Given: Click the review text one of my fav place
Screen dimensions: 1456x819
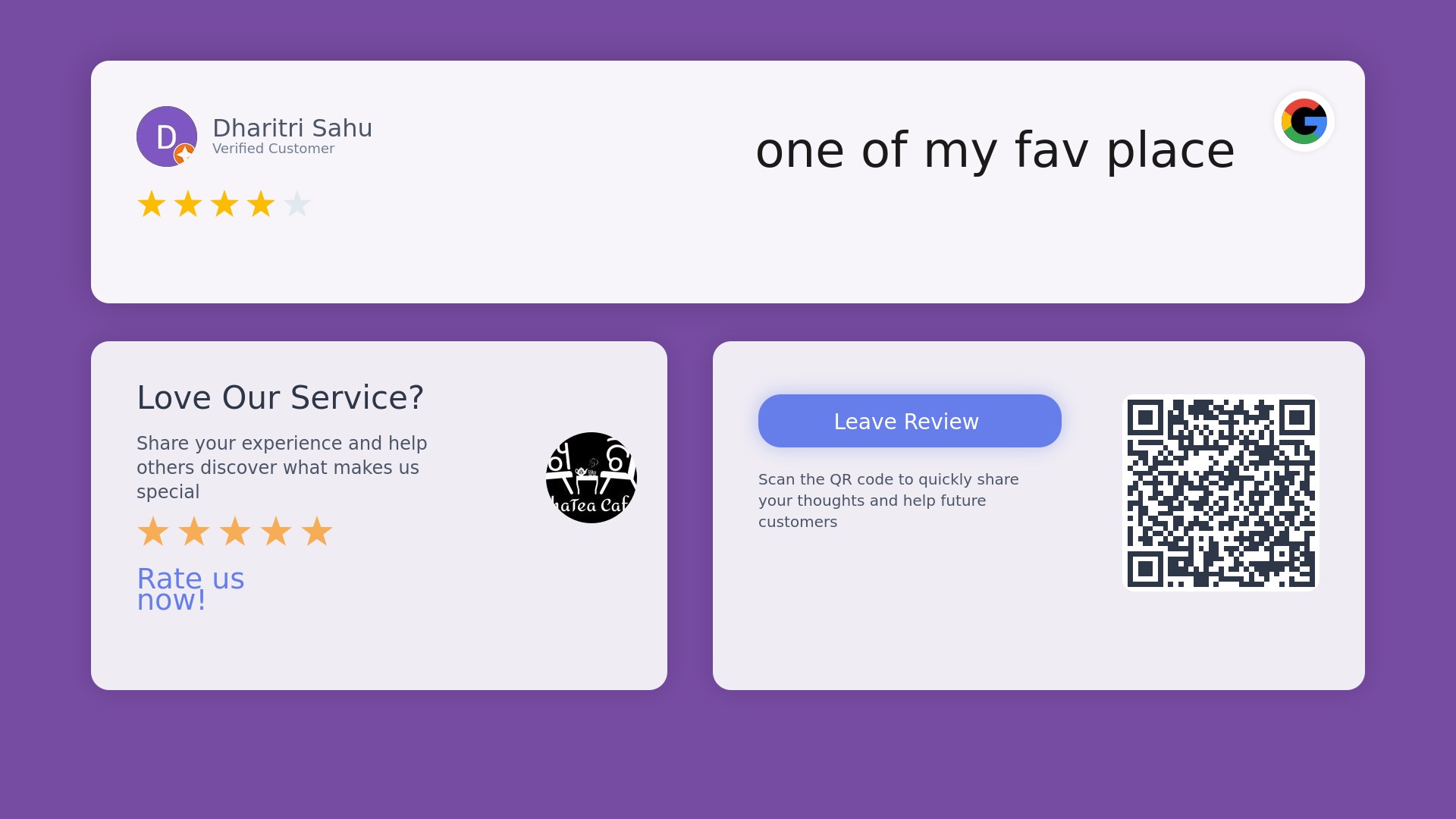Looking at the screenshot, I should pos(995,150).
